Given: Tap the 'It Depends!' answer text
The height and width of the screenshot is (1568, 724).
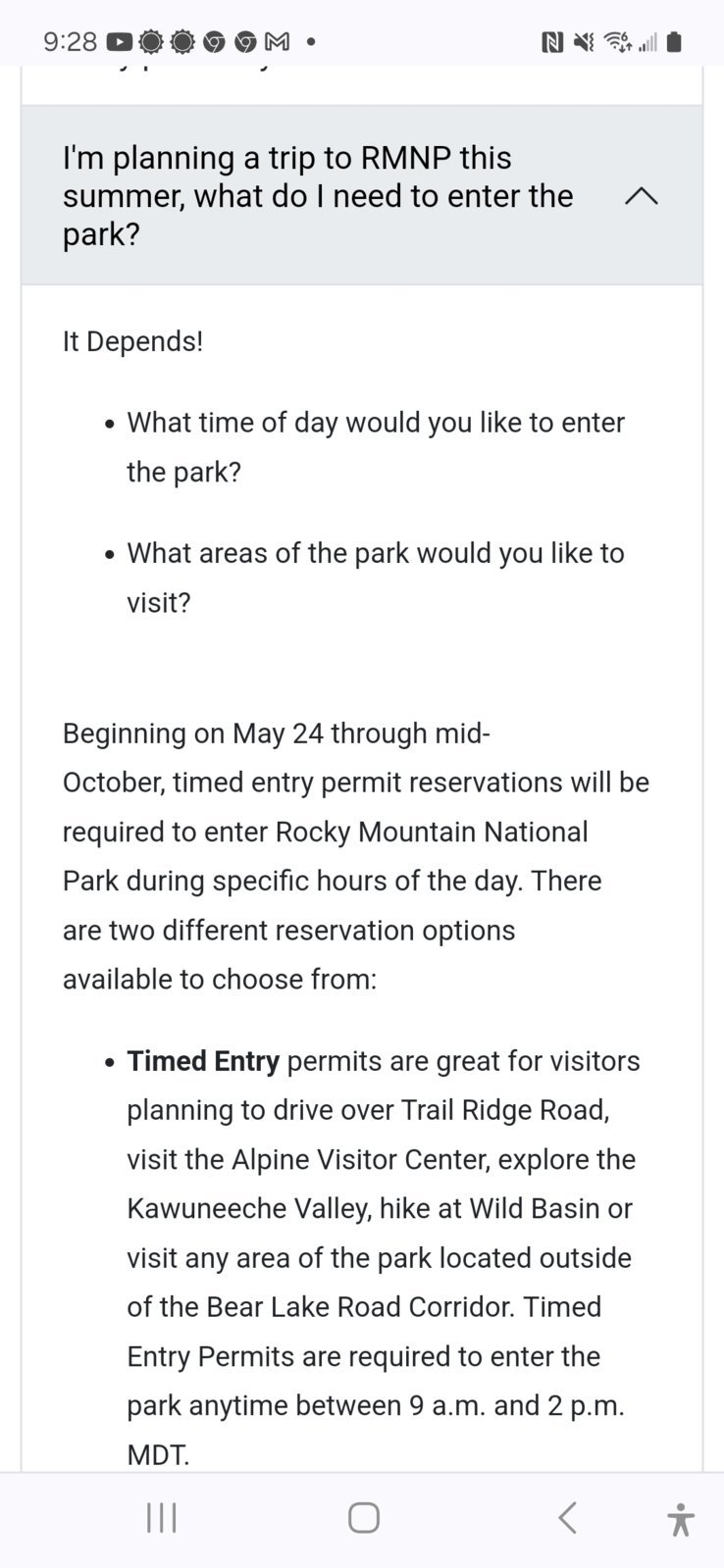Looking at the screenshot, I should pyautogui.click(x=132, y=341).
